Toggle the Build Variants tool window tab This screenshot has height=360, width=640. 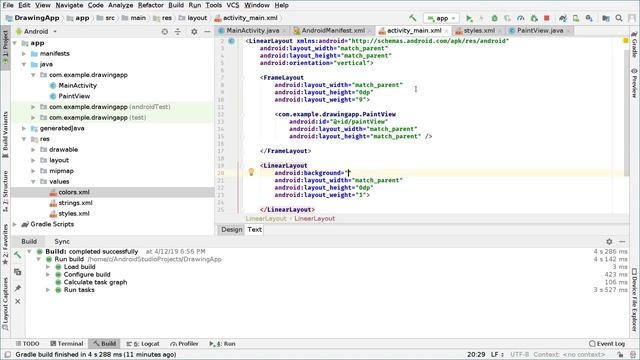click(x=5, y=135)
